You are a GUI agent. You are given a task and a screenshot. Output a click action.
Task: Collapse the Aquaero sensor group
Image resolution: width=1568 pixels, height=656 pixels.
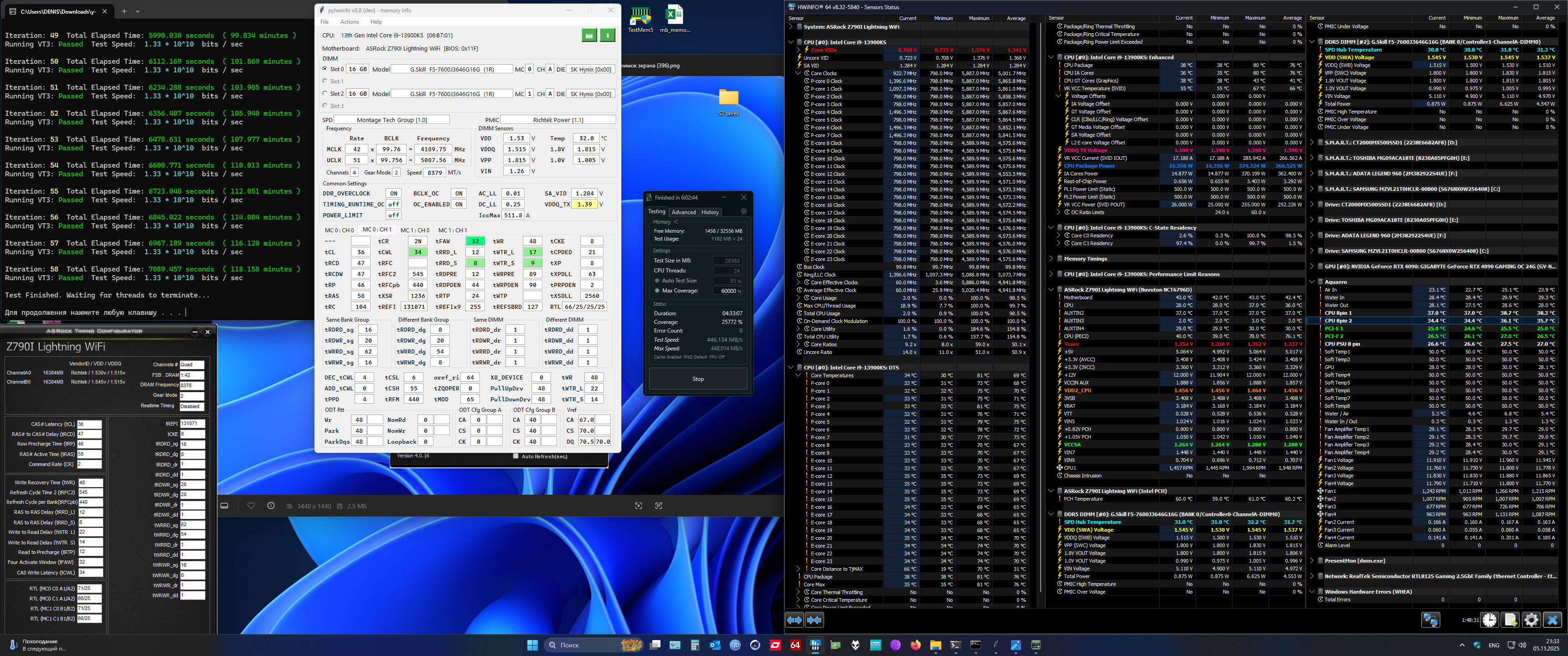[1312, 282]
